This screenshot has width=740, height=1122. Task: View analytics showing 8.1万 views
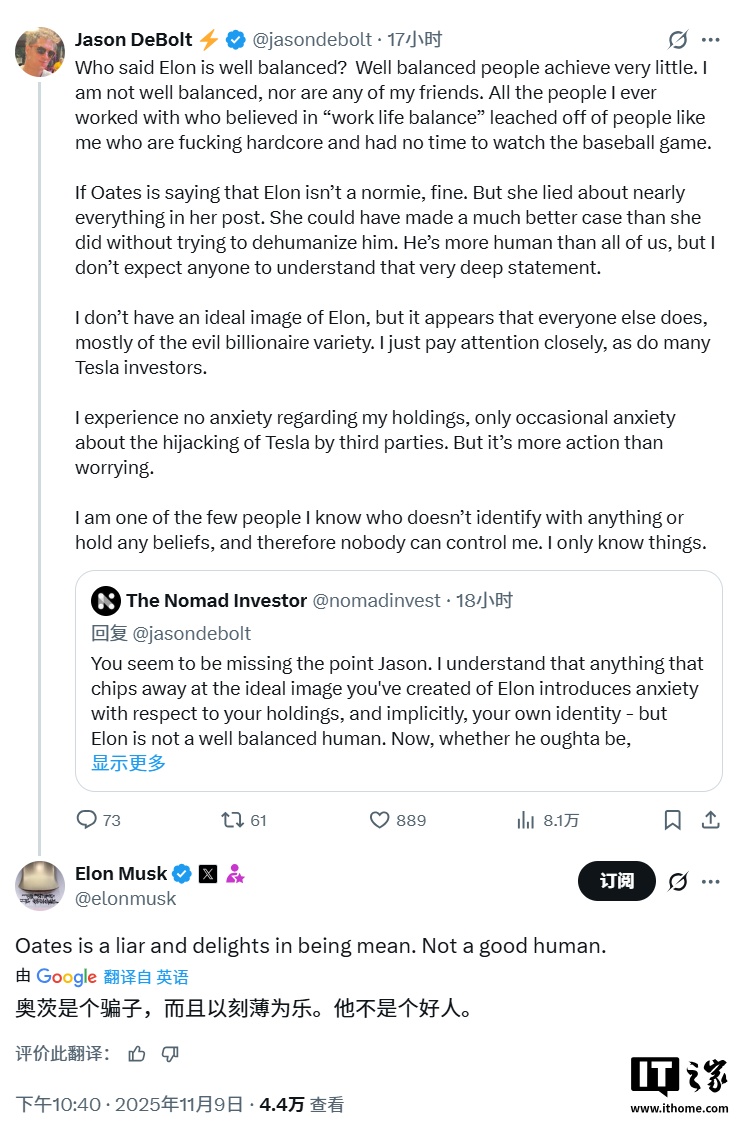coord(526,820)
